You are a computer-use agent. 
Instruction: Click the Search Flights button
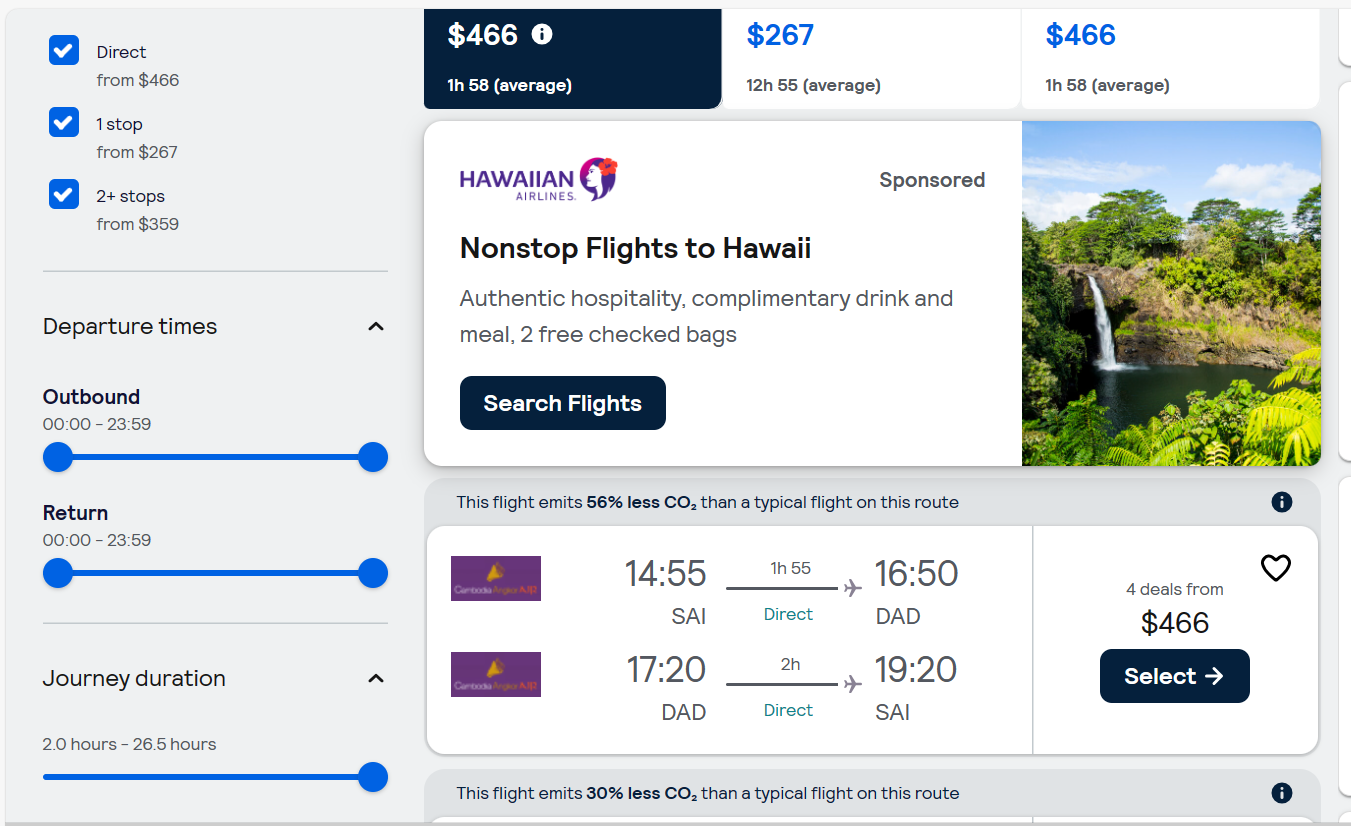[562, 403]
